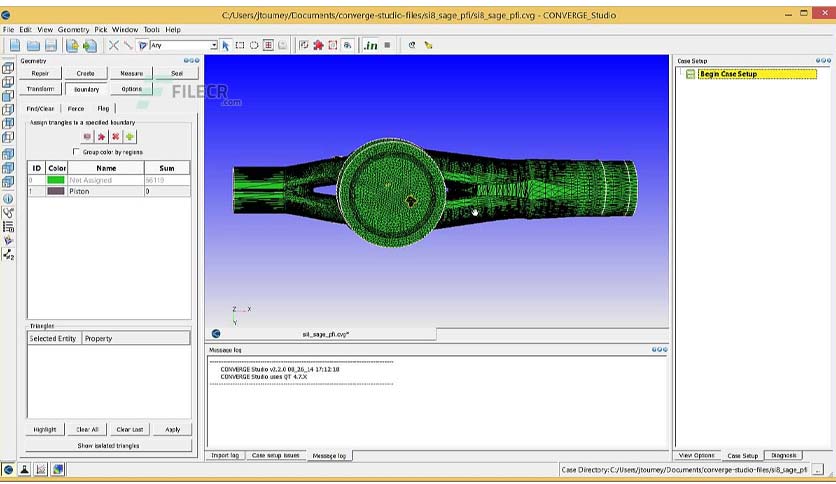Click the red X delete boundary icon
The height and width of the screenshot is (484, 836).
pyautogui.click(x=115, y=136)
